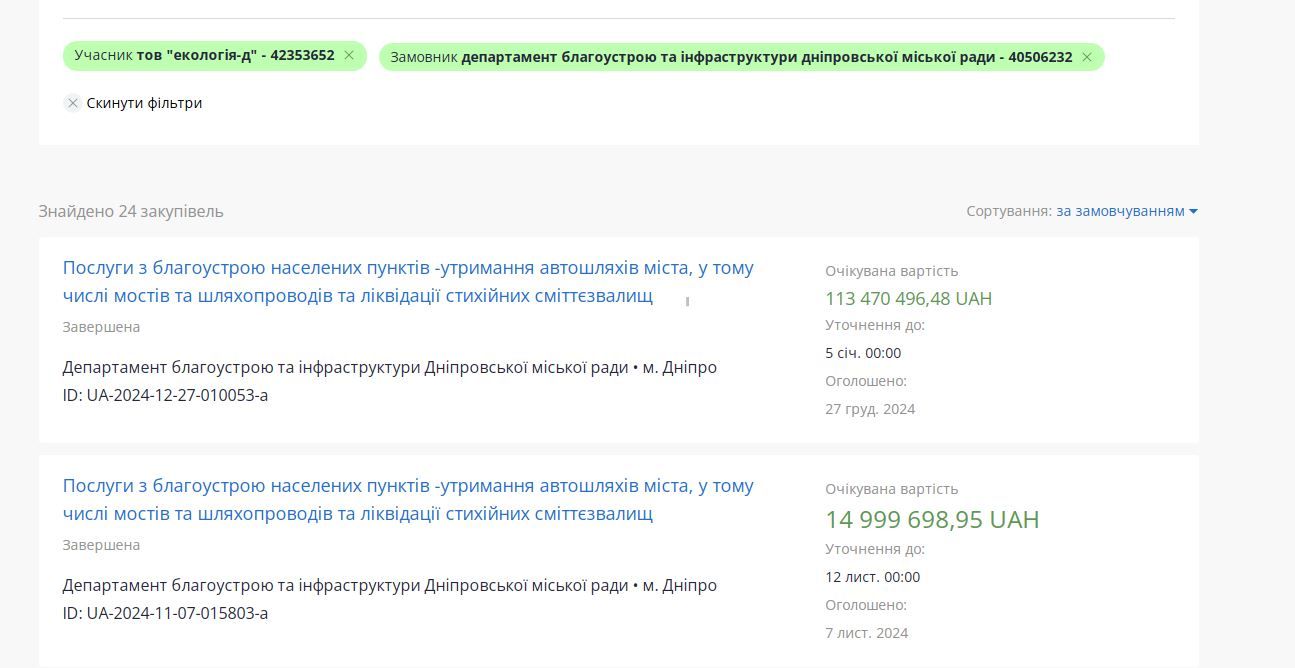Click the triangle next to за замовчуванням
Image resolution: width=1295 pixels, height=668 pixels.
[1192, 211]
